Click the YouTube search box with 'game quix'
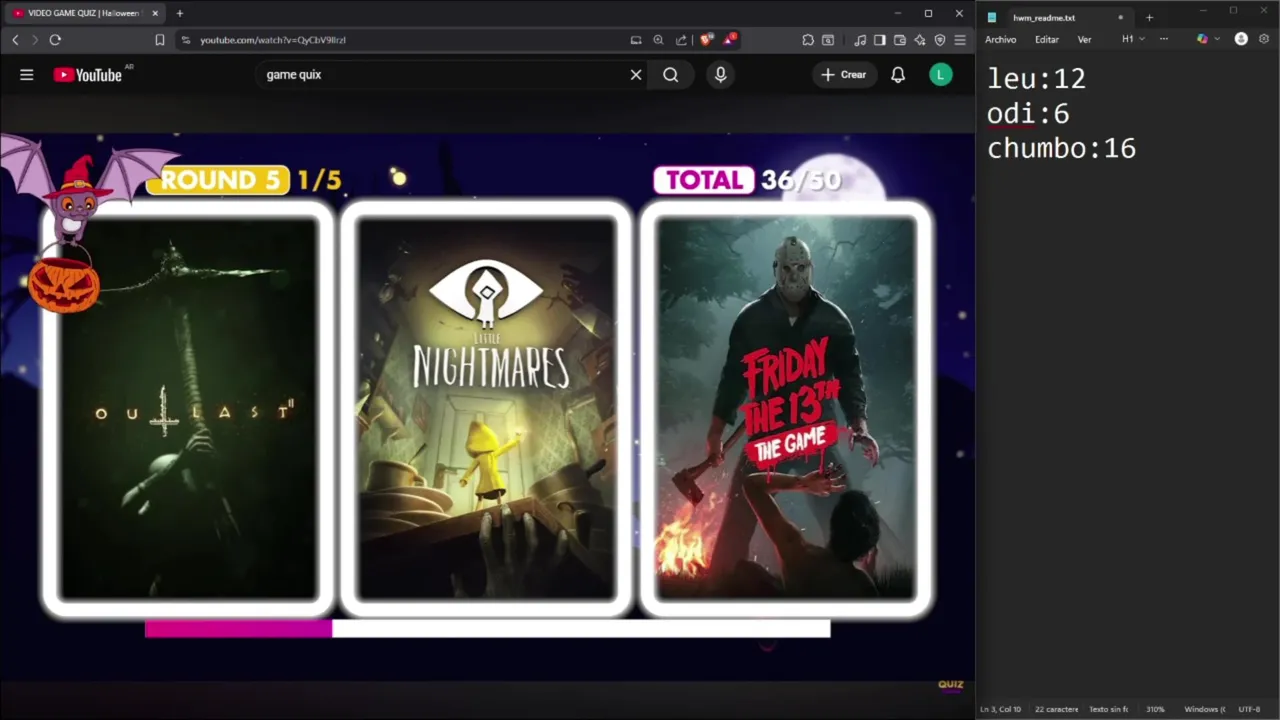The image size is (1280, 720). 440,75
